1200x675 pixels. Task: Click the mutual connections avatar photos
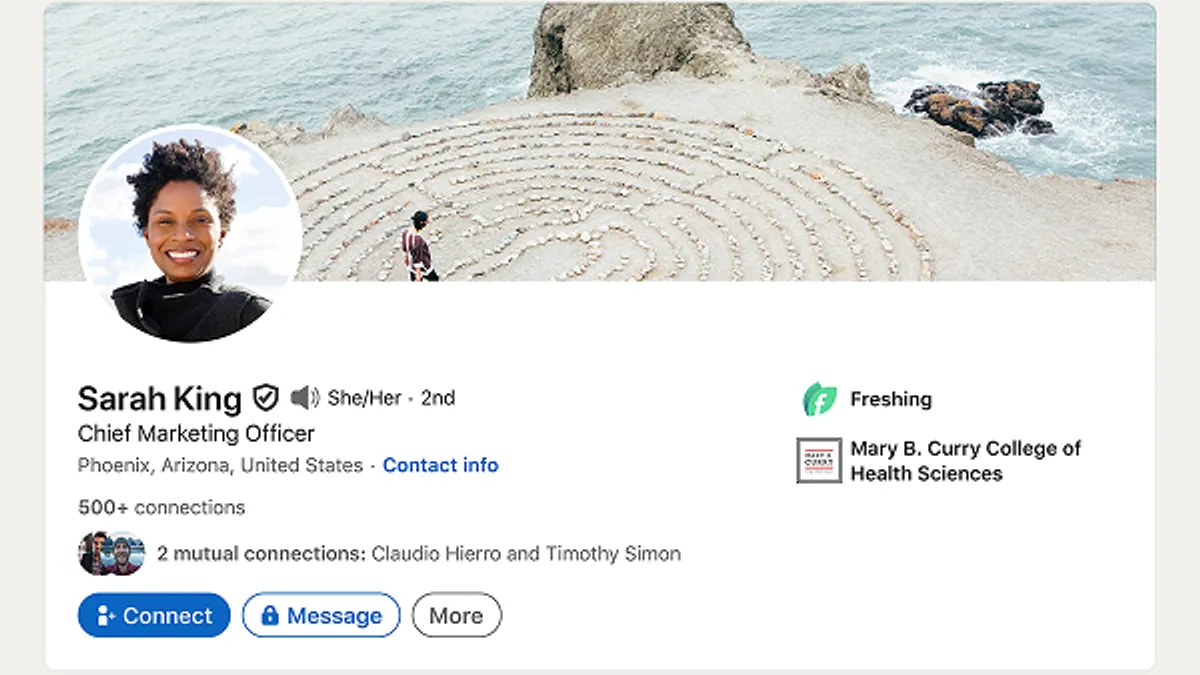[x=111, y=553]
